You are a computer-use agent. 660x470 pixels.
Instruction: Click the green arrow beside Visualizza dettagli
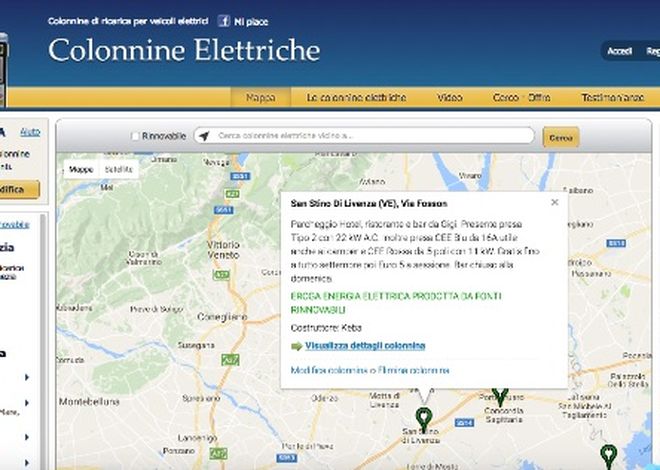coord(296,346)
